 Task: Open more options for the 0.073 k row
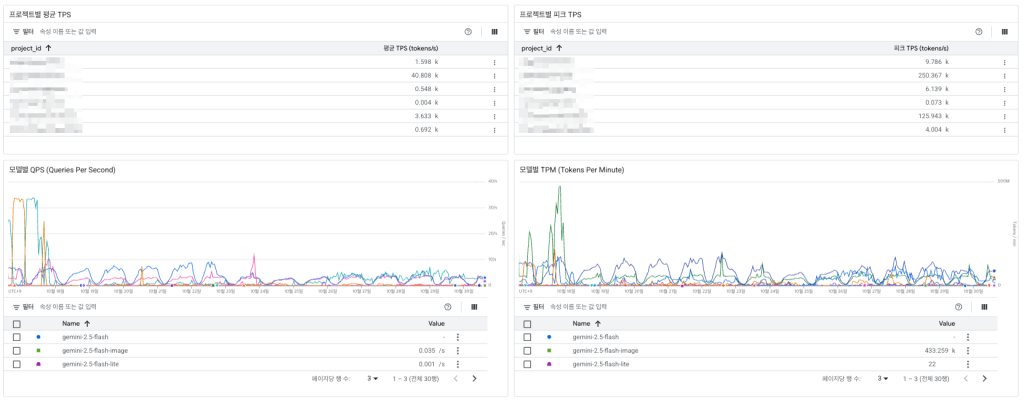pyautogui.click(x=1004, y=102)
